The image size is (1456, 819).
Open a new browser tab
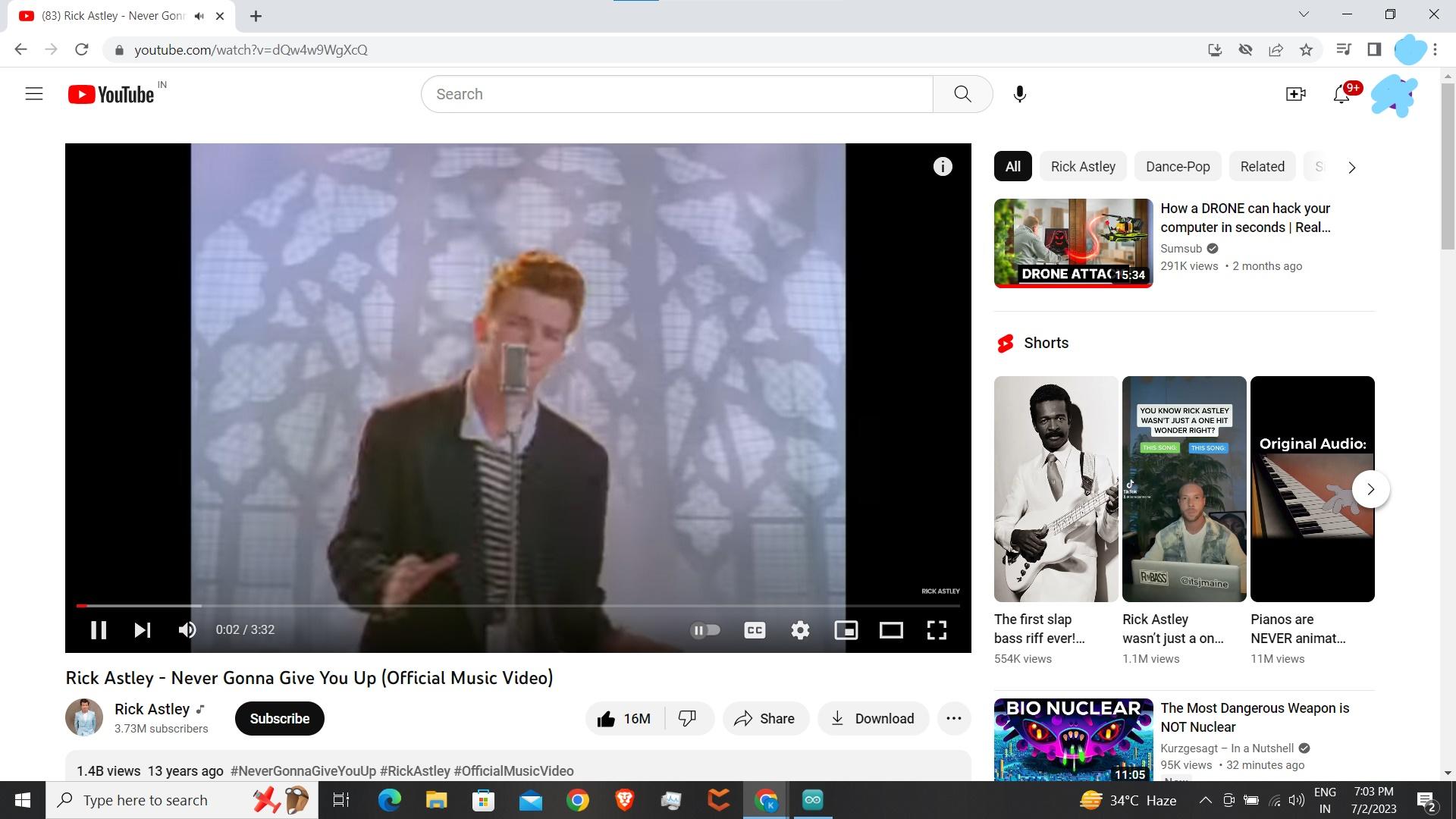click(x=256, y=16)
